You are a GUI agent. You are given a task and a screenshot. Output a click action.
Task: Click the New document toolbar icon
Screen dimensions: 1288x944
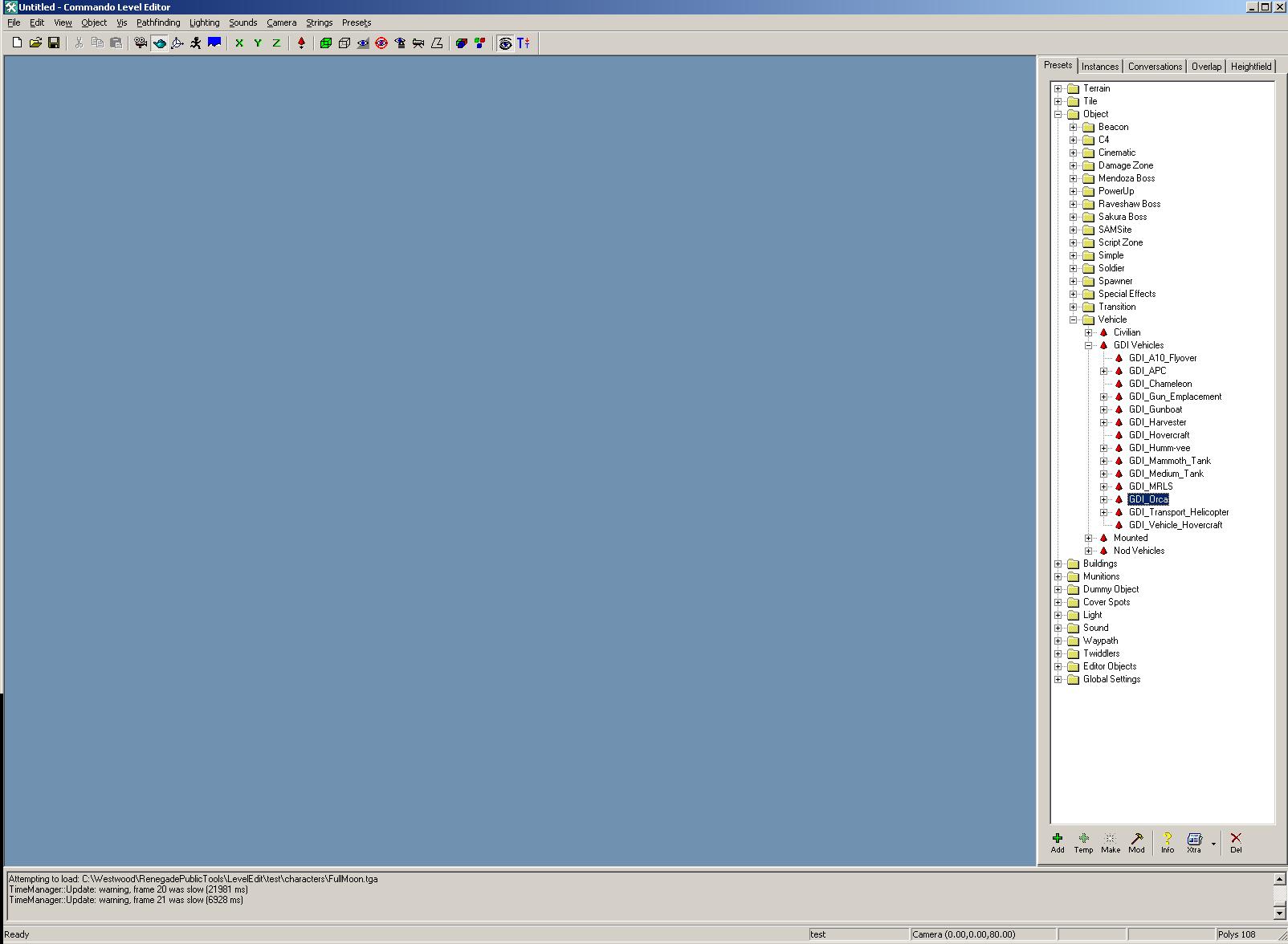click(17, 43)
